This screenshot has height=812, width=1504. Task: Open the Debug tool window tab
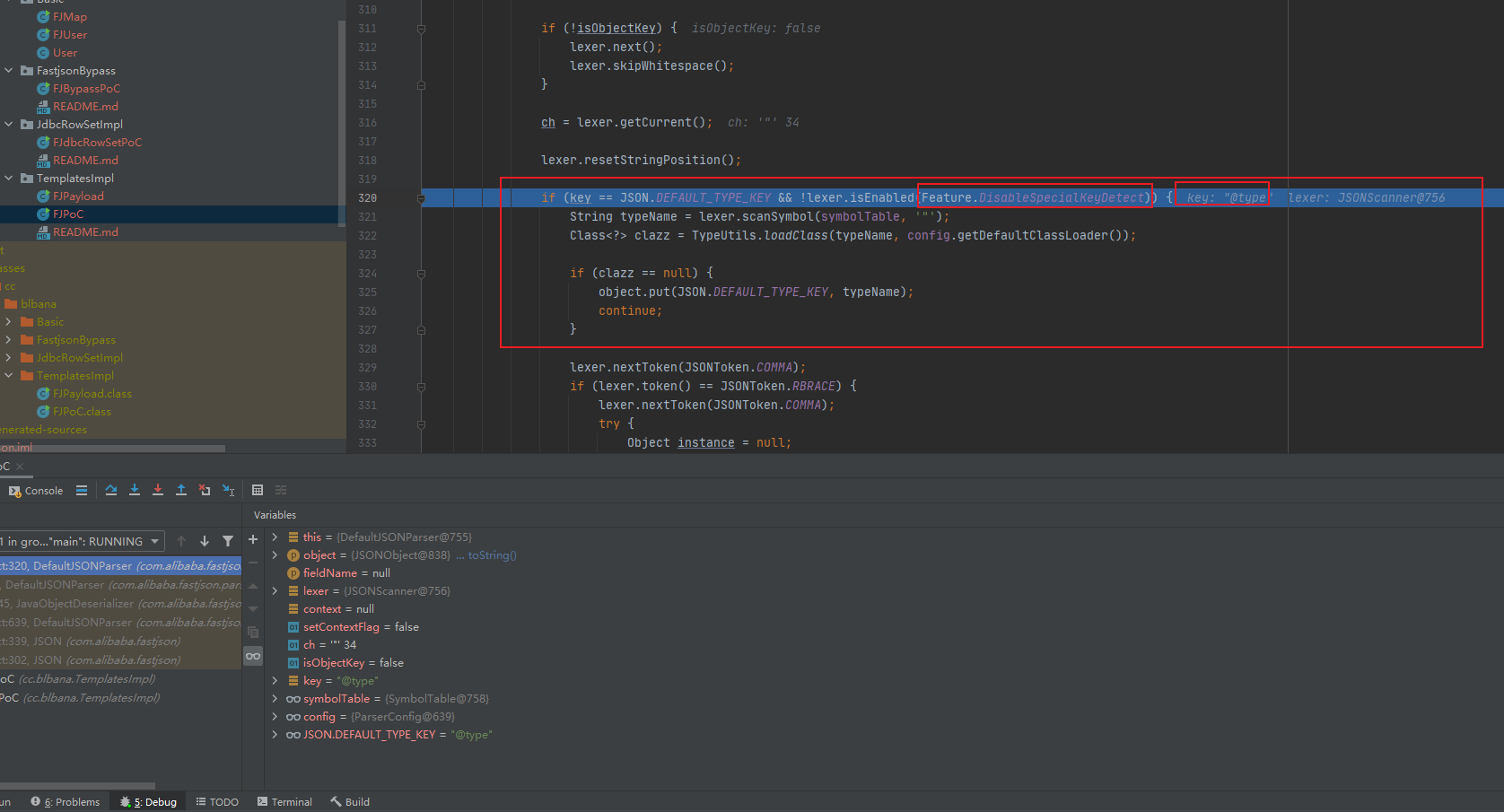coord(149,802)
